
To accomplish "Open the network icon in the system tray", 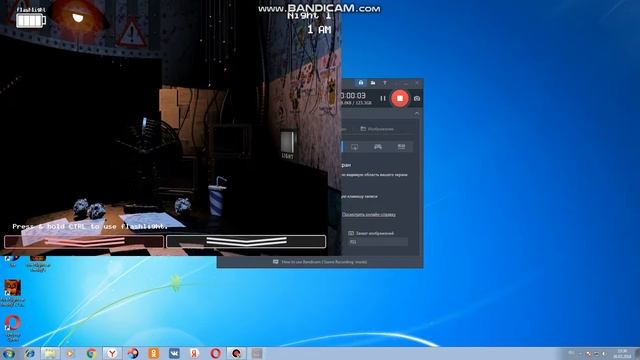I will 596,354.
